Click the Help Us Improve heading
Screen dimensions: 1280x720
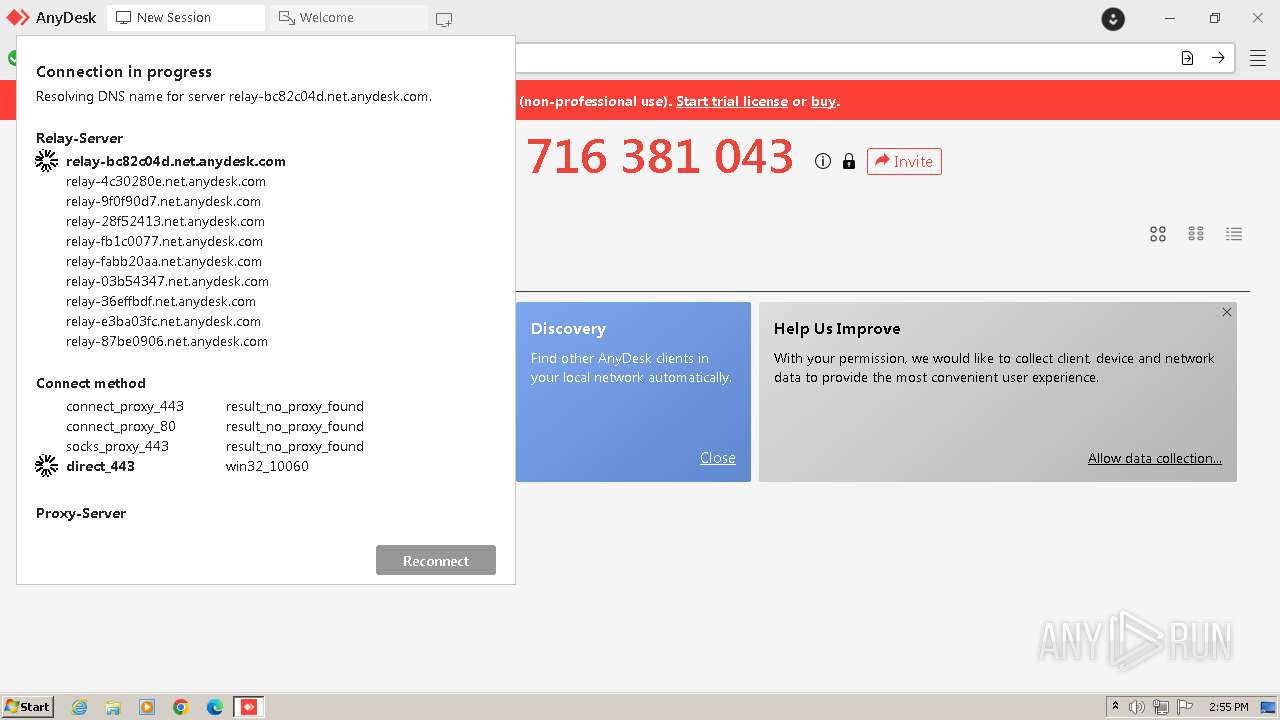pyautogui.click(x=837, y=329)
